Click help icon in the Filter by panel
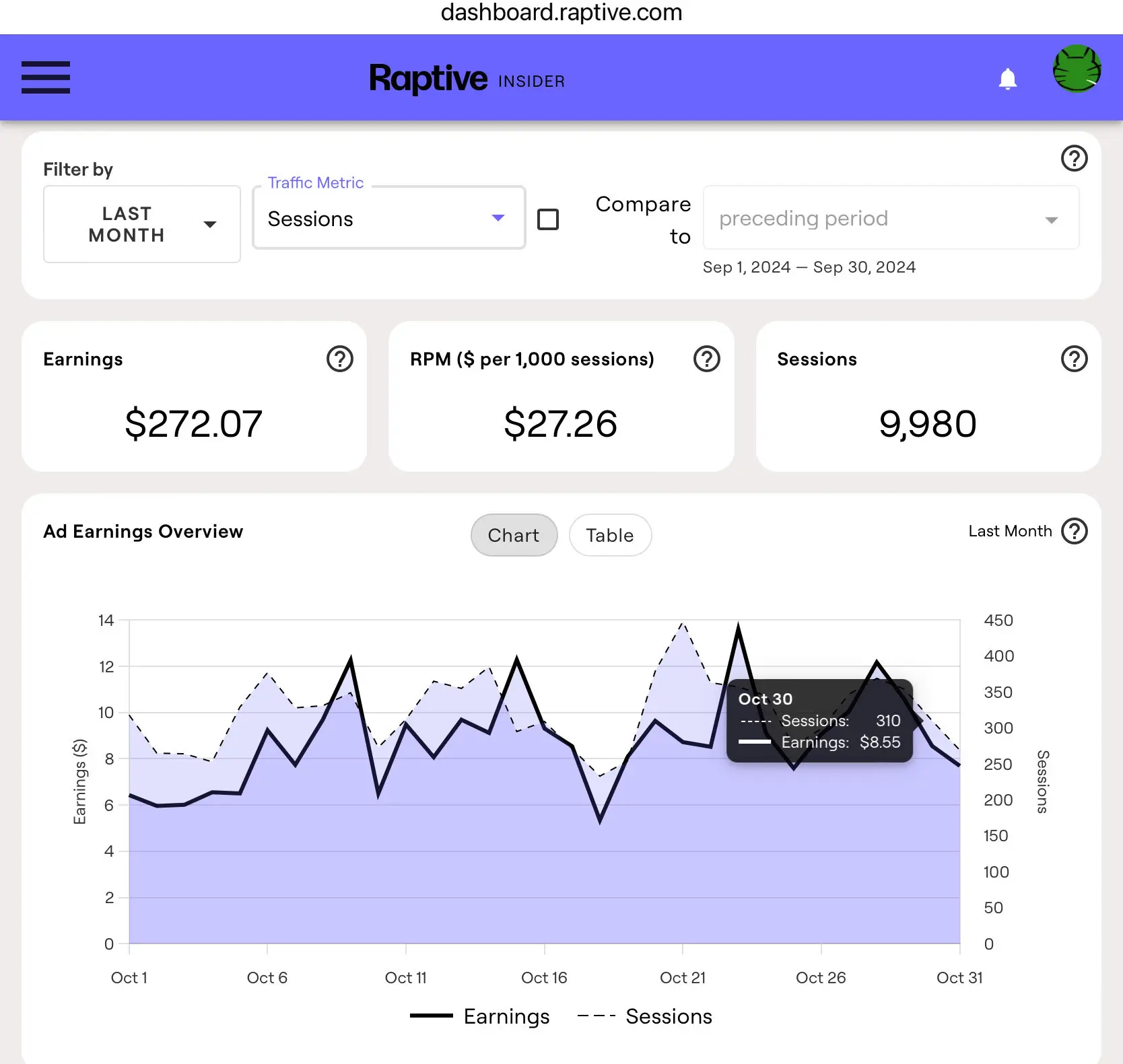 [x=1074, y=159]
